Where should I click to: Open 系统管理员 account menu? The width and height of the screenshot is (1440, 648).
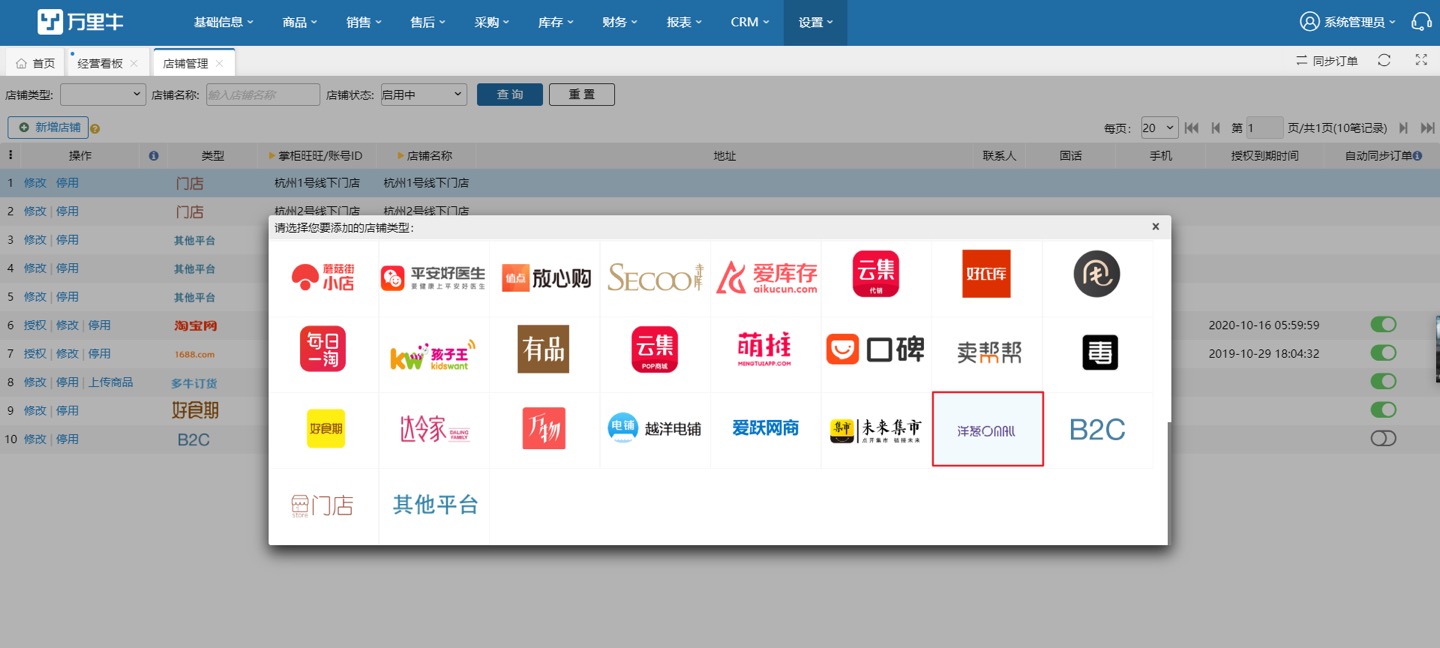pyautogui.click(x=1348, y=22)
